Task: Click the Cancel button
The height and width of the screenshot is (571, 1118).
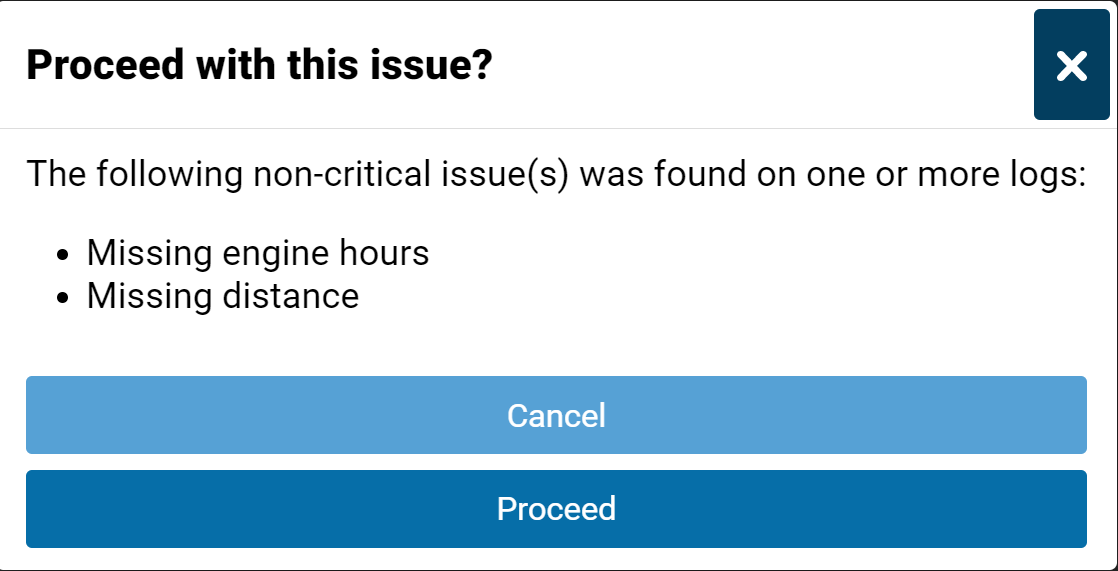Action: [x=556, y=415]
